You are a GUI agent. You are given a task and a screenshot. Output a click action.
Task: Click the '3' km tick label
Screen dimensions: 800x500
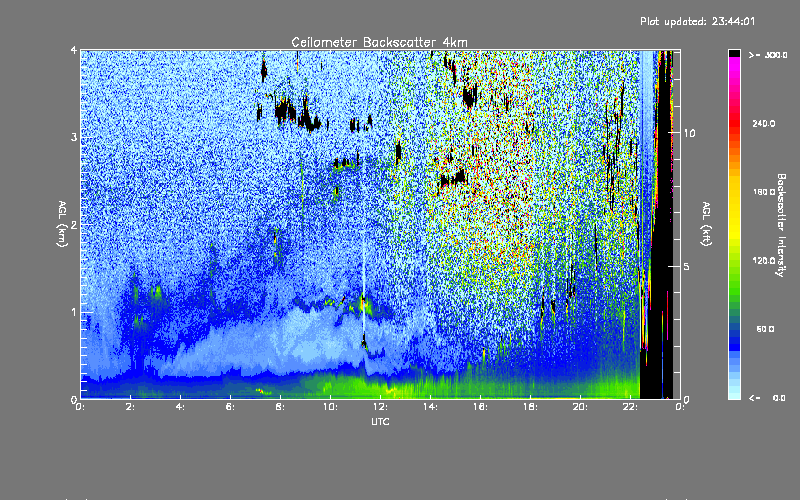pyautogui.click(x=74, y=138)
